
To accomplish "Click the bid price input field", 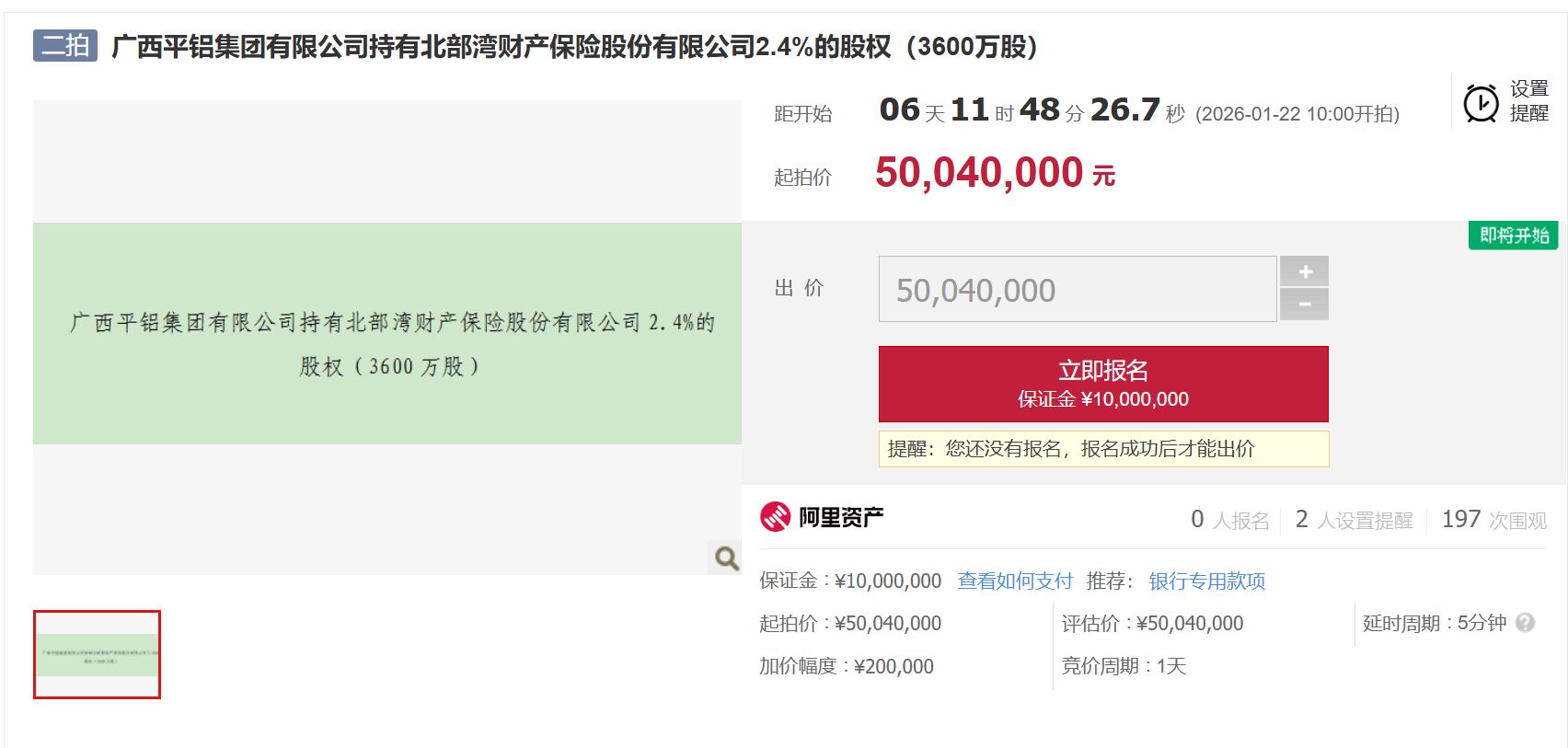I will [x=1077, y=290].
